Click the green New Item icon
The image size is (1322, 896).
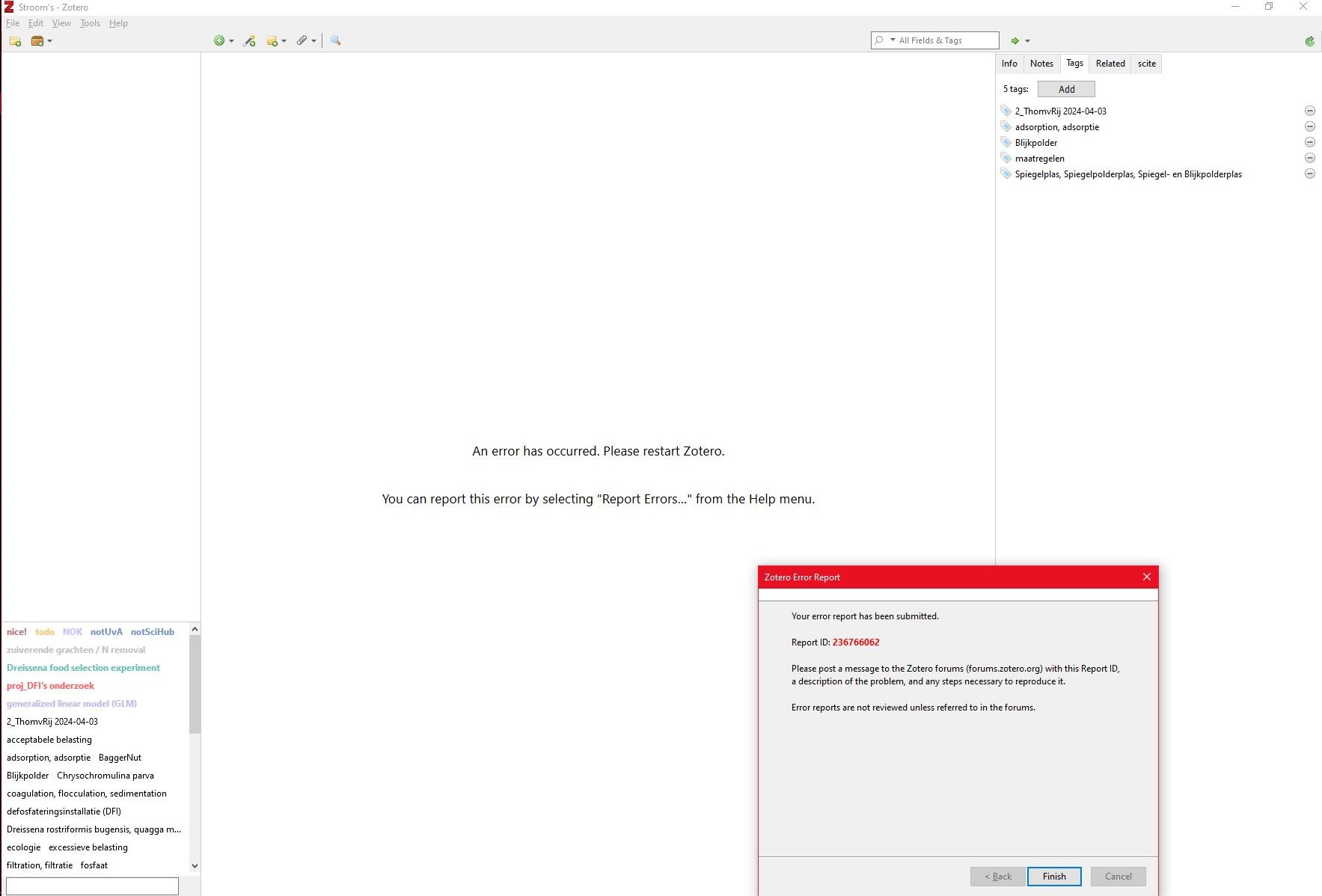click(219, 41)
